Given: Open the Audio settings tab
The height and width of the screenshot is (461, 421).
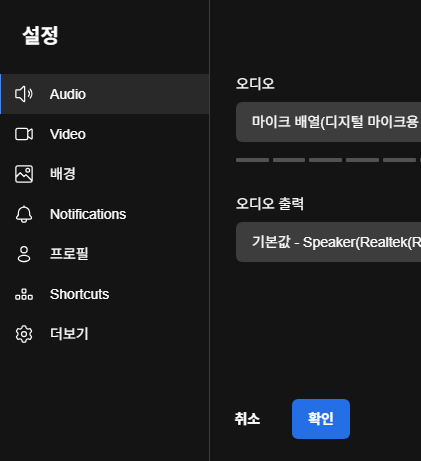Looking at the screenshot, I should [x=105, y=94].
